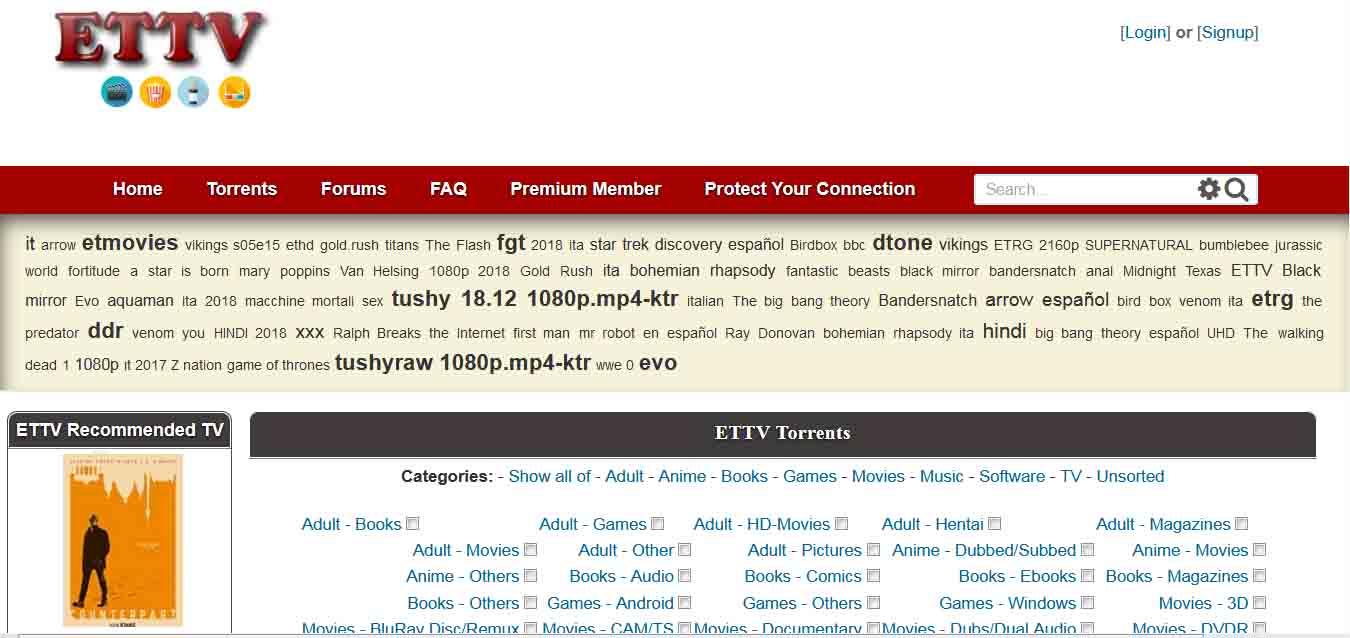
Task: Open Protect Your Connection menu item
Action: pos(809,189)
